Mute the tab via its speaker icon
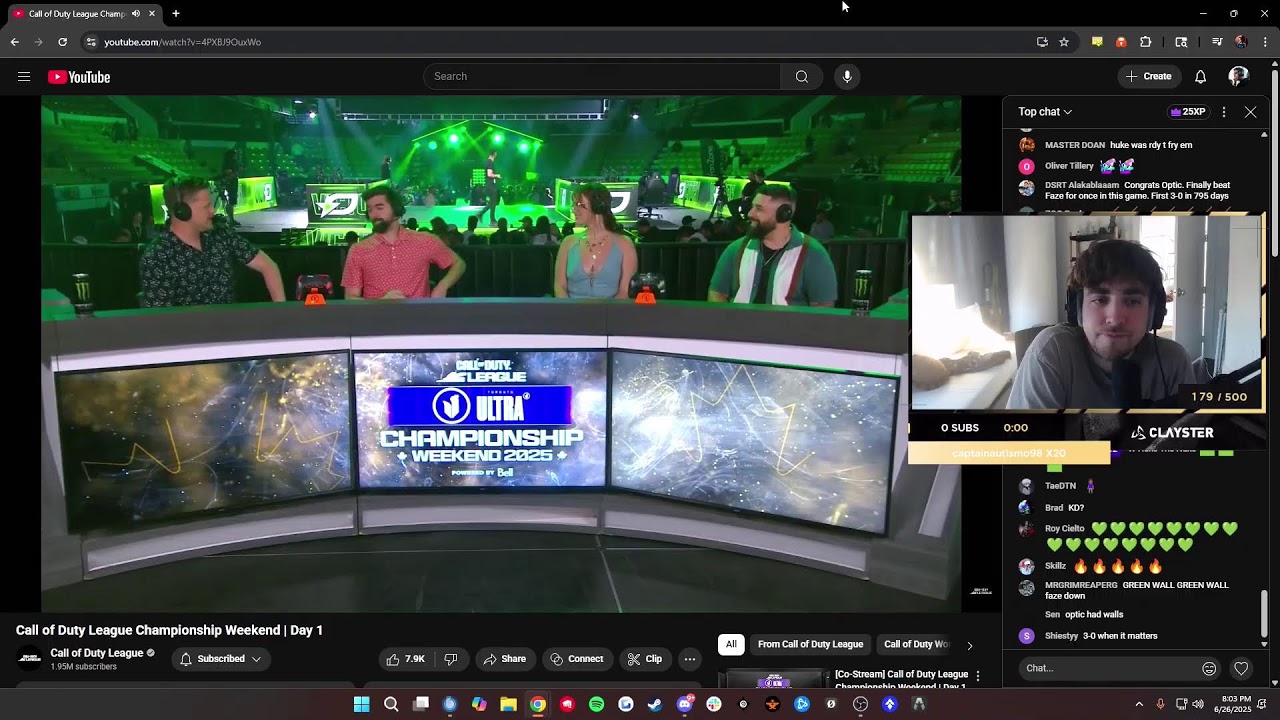Image resolution: width=1280 pixels, height=720 pixels. click(135, 14)
